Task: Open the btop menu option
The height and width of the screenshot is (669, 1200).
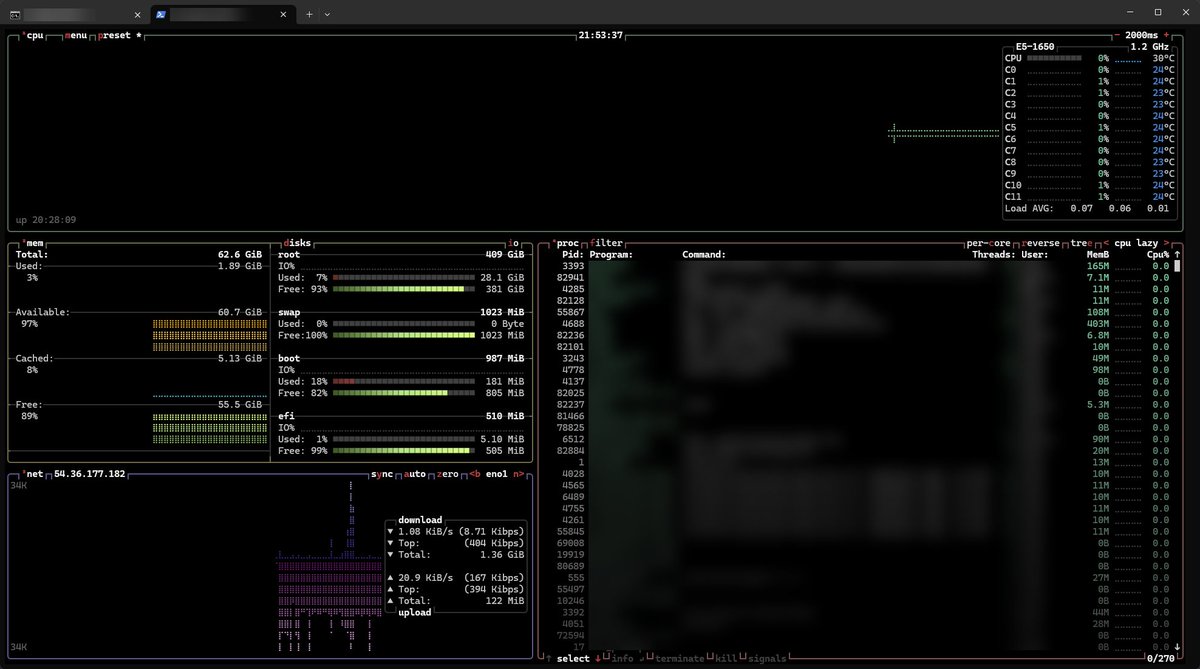Action: pyautogui.click(x=75, y=35)
